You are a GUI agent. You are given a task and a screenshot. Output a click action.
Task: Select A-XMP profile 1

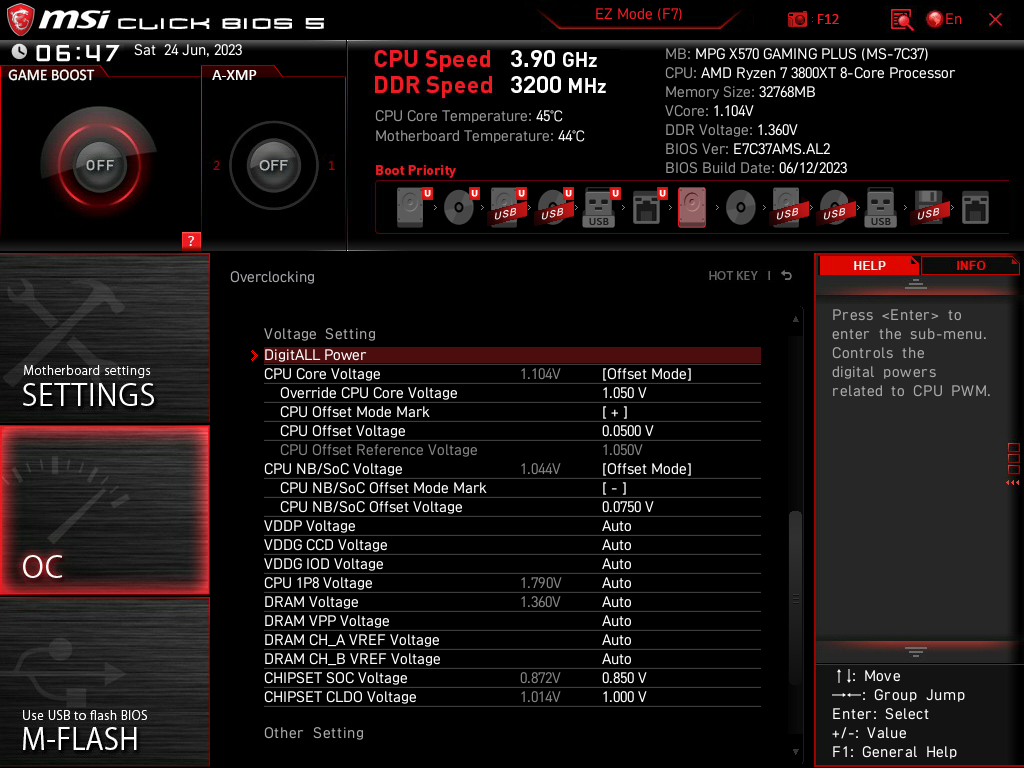click(331, 165)
